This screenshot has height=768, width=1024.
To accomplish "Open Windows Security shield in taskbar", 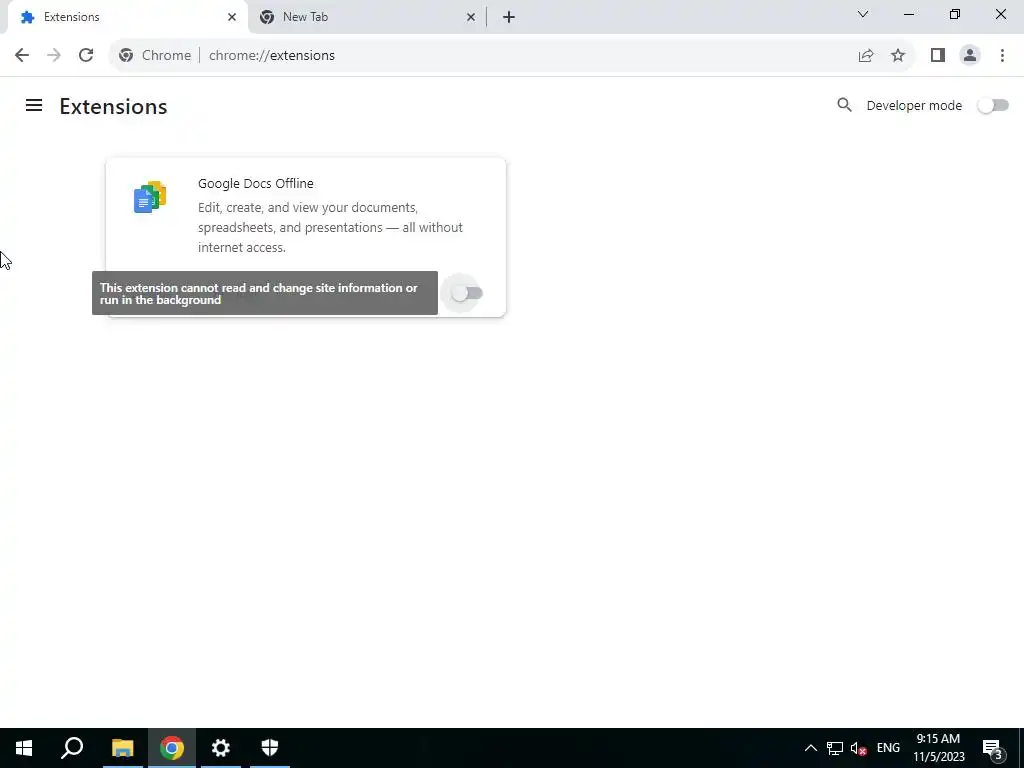I will click(270, 748).
